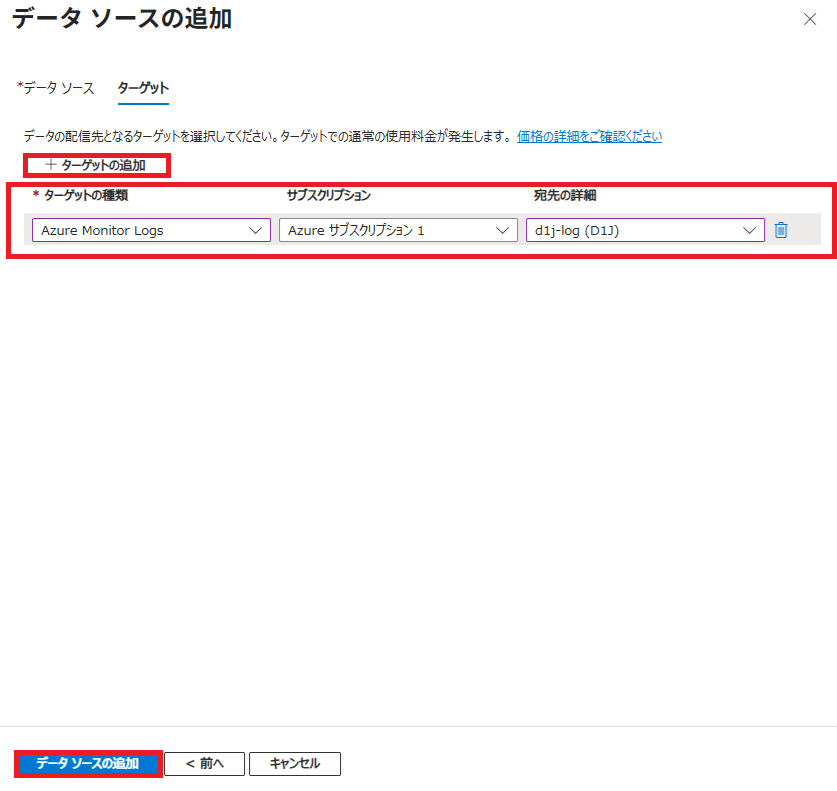This screenshot has height=791, width=837.
Task: Click the サブスクリプション column label
Action: pos(328,195)
